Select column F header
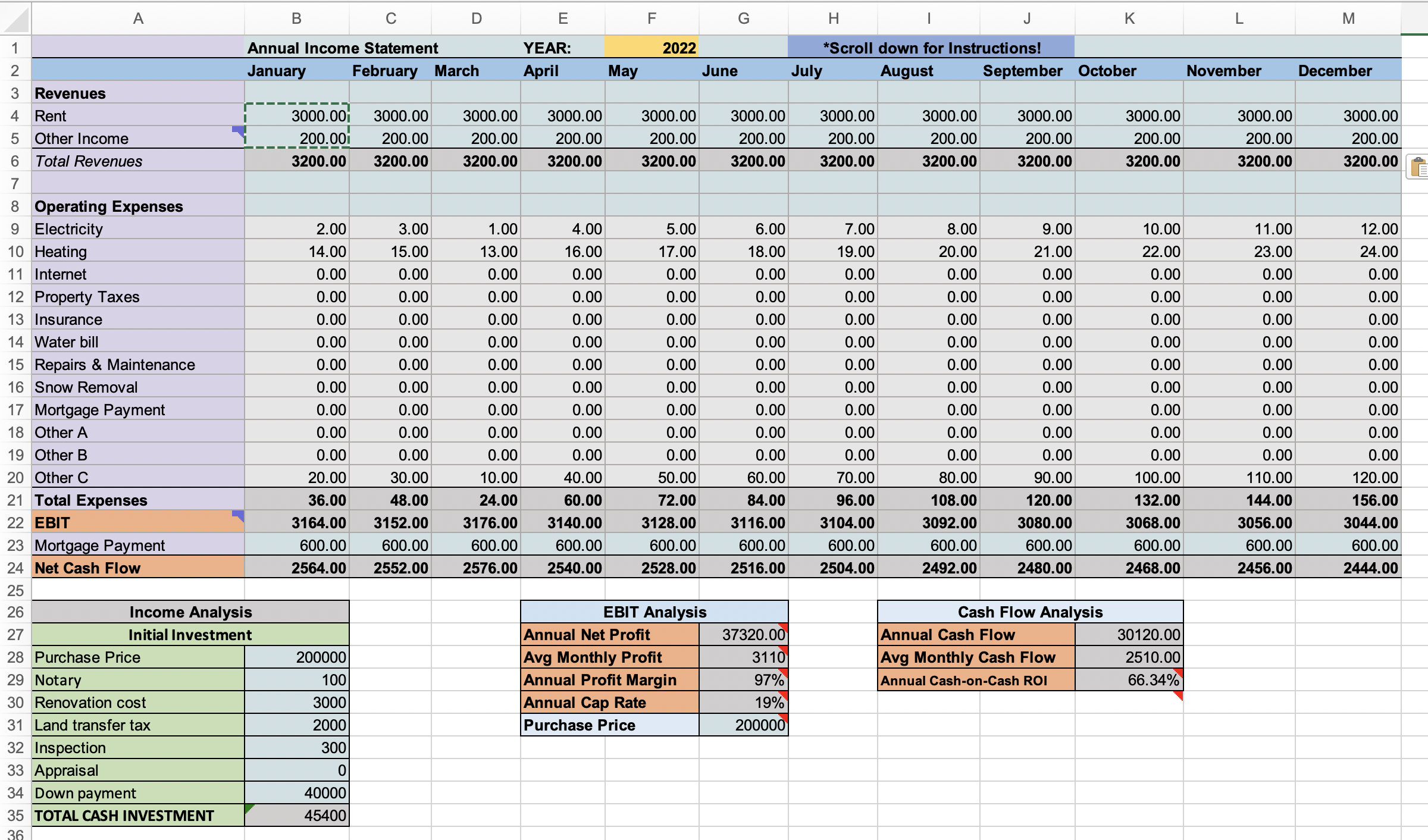This screenshot has width=1428, height=840. click(x=652, y=18)
